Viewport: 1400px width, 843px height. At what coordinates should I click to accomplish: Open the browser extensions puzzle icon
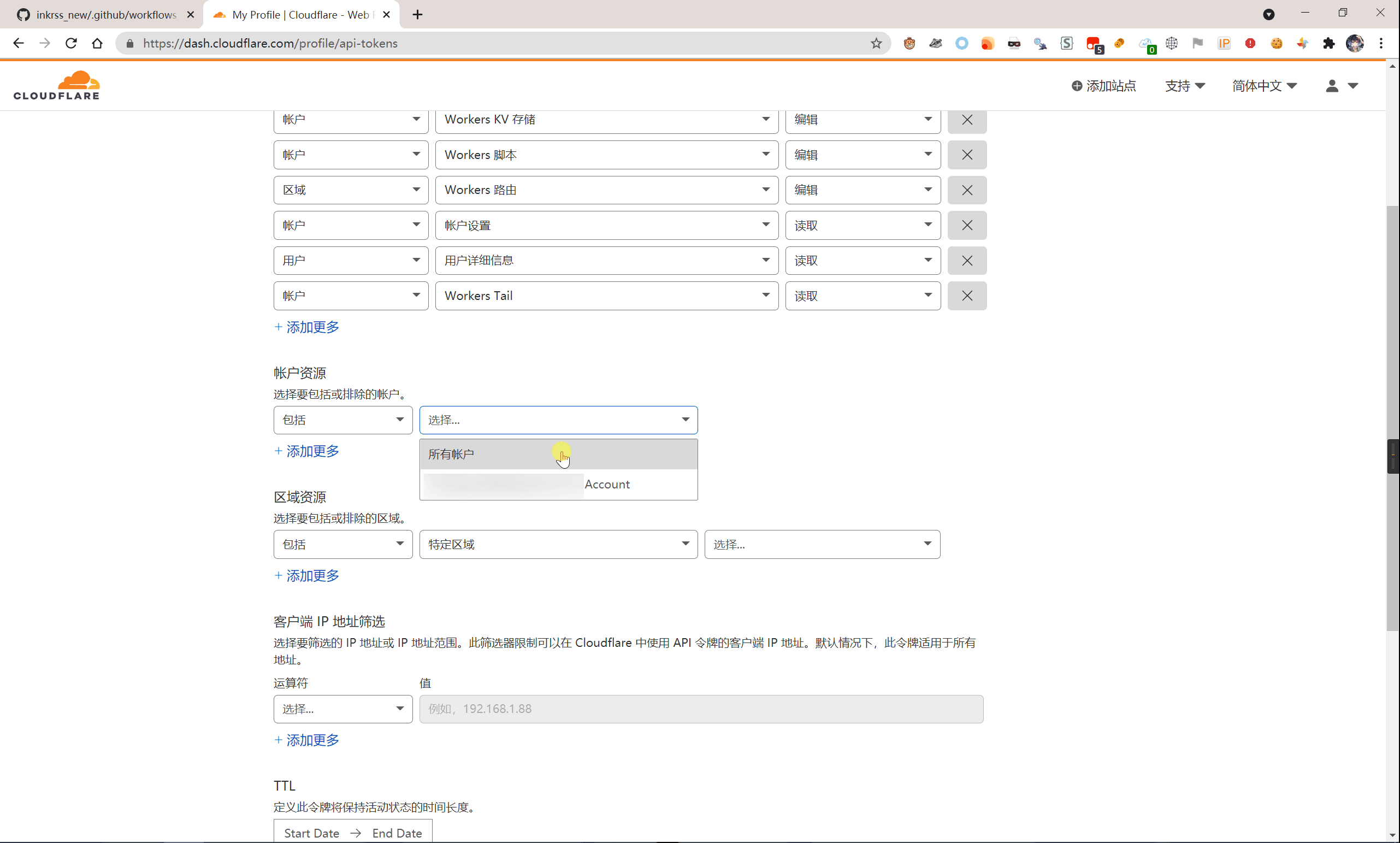coord(1328,43)
